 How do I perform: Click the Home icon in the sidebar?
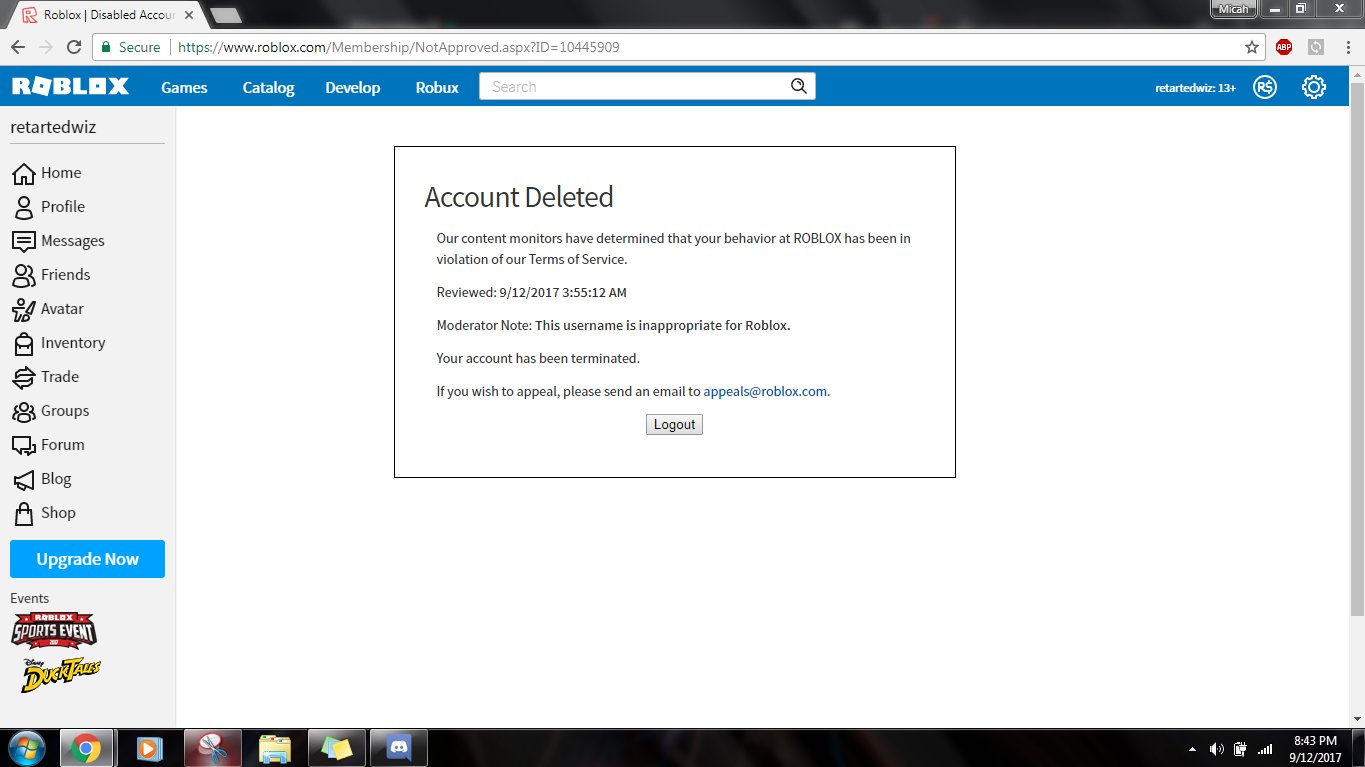point(24,173)
